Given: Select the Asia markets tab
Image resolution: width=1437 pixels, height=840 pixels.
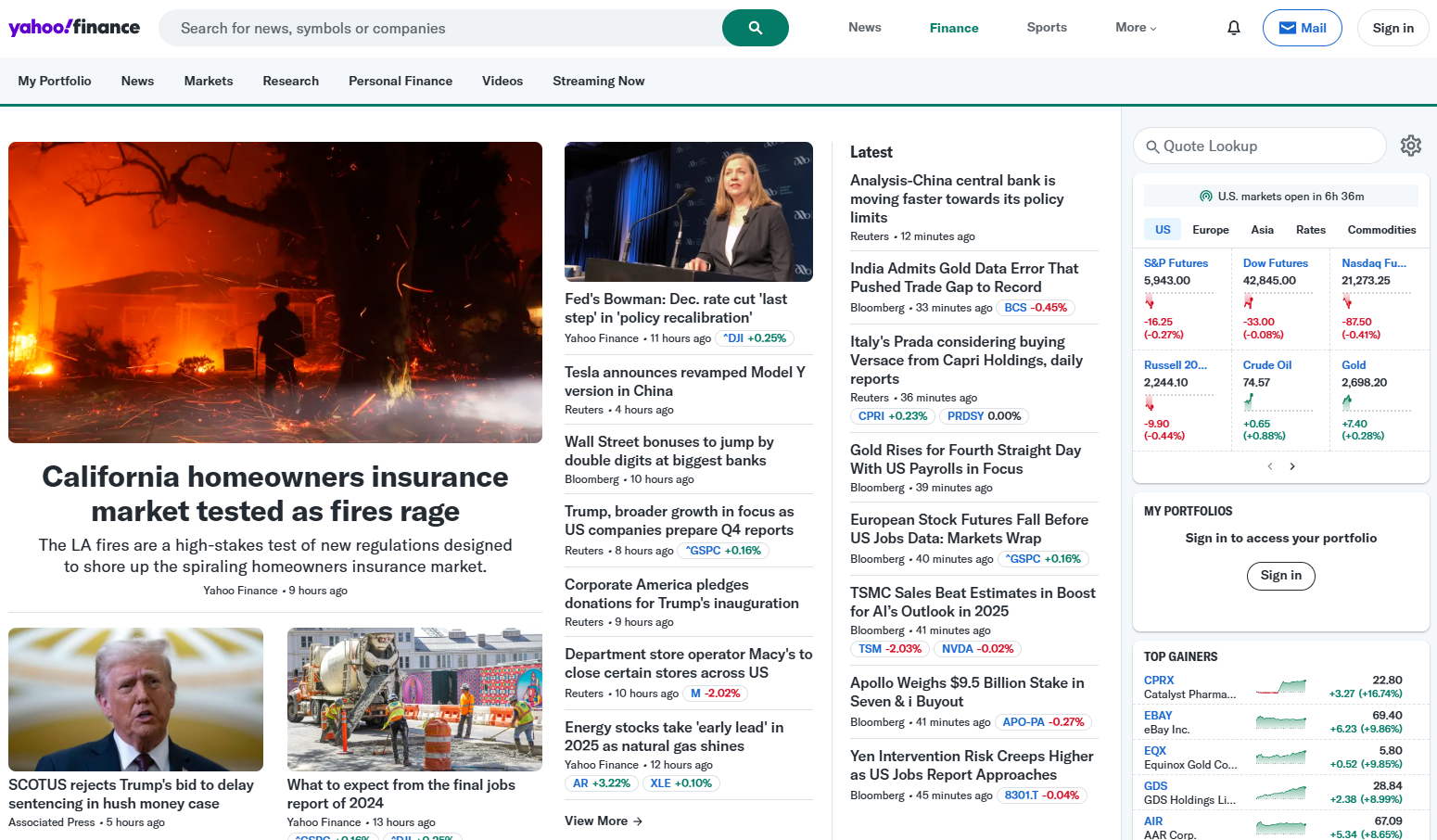Looking at the screenshot, I should [x=1262, y=230].
